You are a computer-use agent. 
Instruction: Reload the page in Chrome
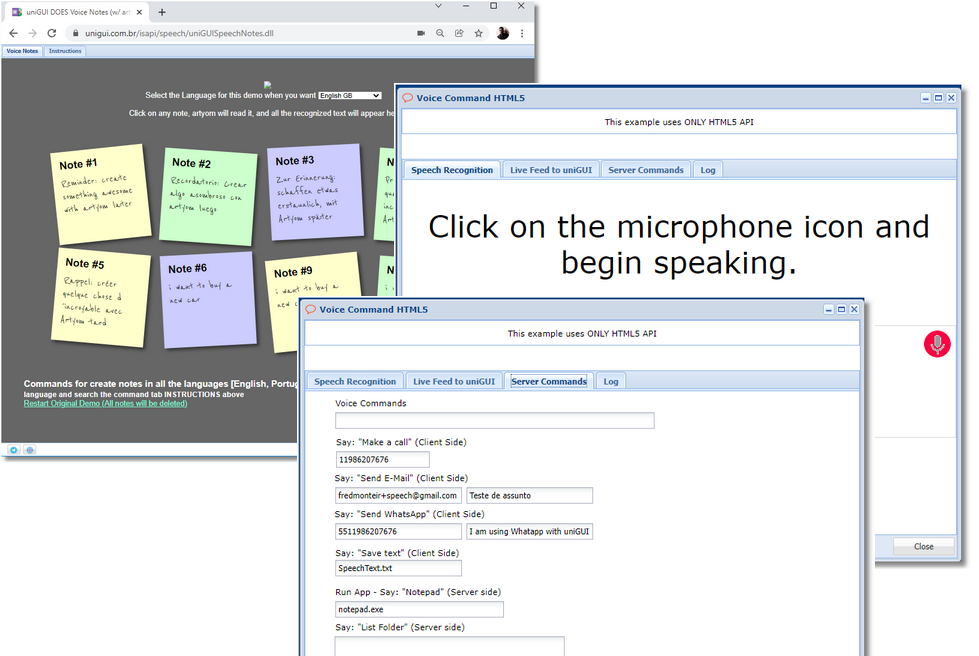pos(52,33)
